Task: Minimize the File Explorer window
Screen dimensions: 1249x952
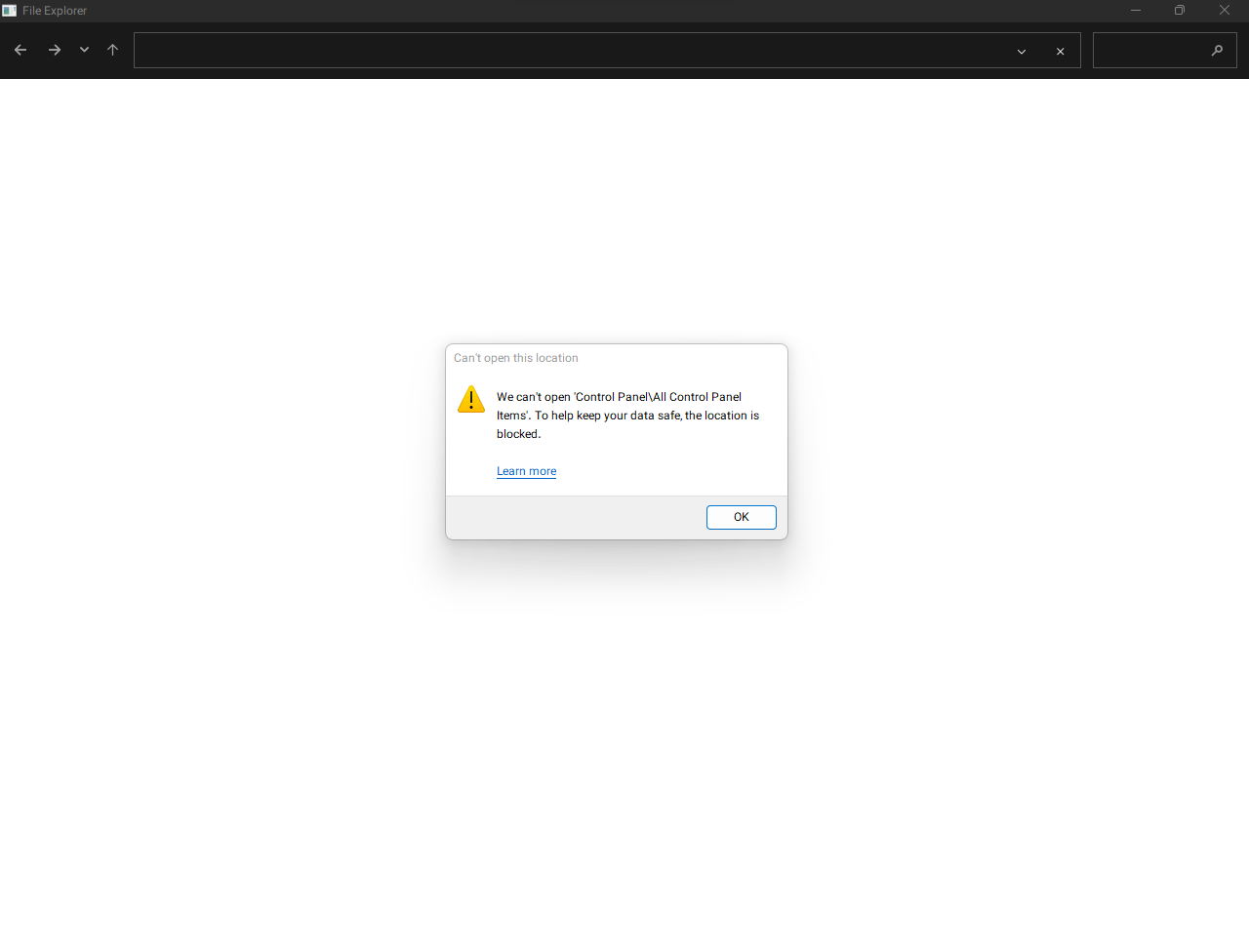Action: [x=1136, y=11]
